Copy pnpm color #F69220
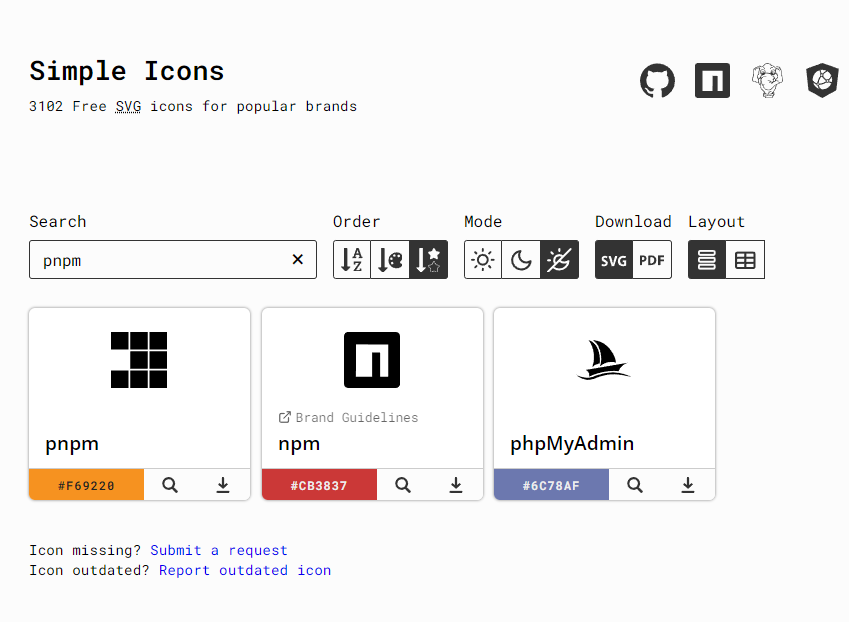849x622 pixels. (x=87, y=485)
